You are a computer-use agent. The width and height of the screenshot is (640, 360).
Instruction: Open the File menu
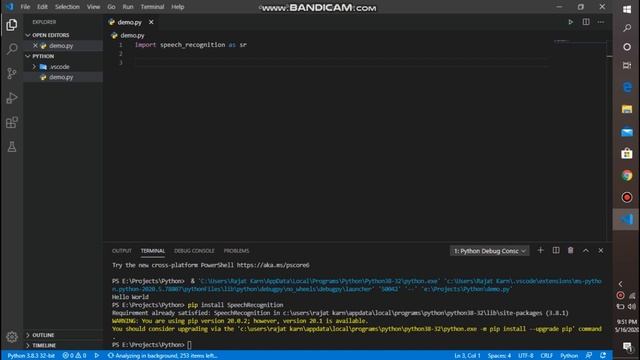pyautogui.click(x=25, y=7)
